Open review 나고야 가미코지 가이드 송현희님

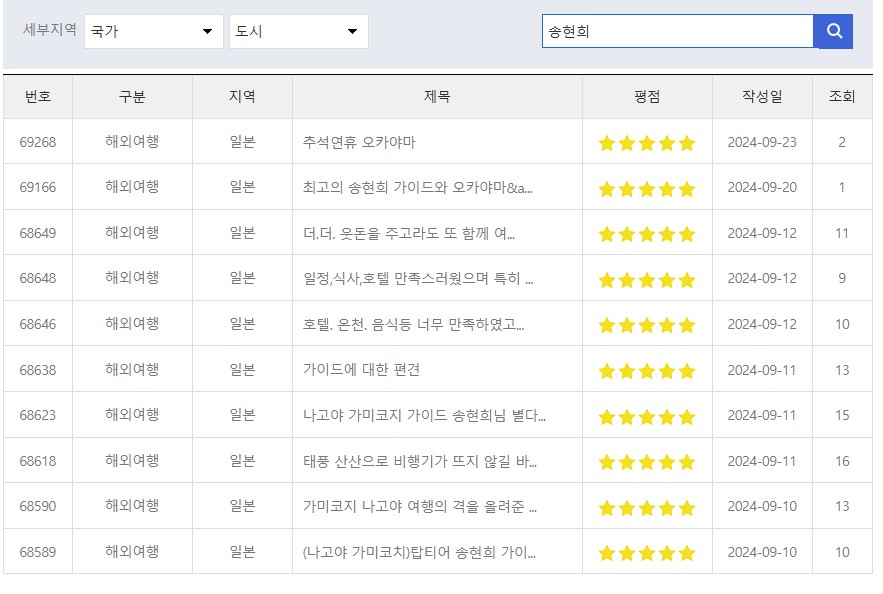click(x=424, y=416)
